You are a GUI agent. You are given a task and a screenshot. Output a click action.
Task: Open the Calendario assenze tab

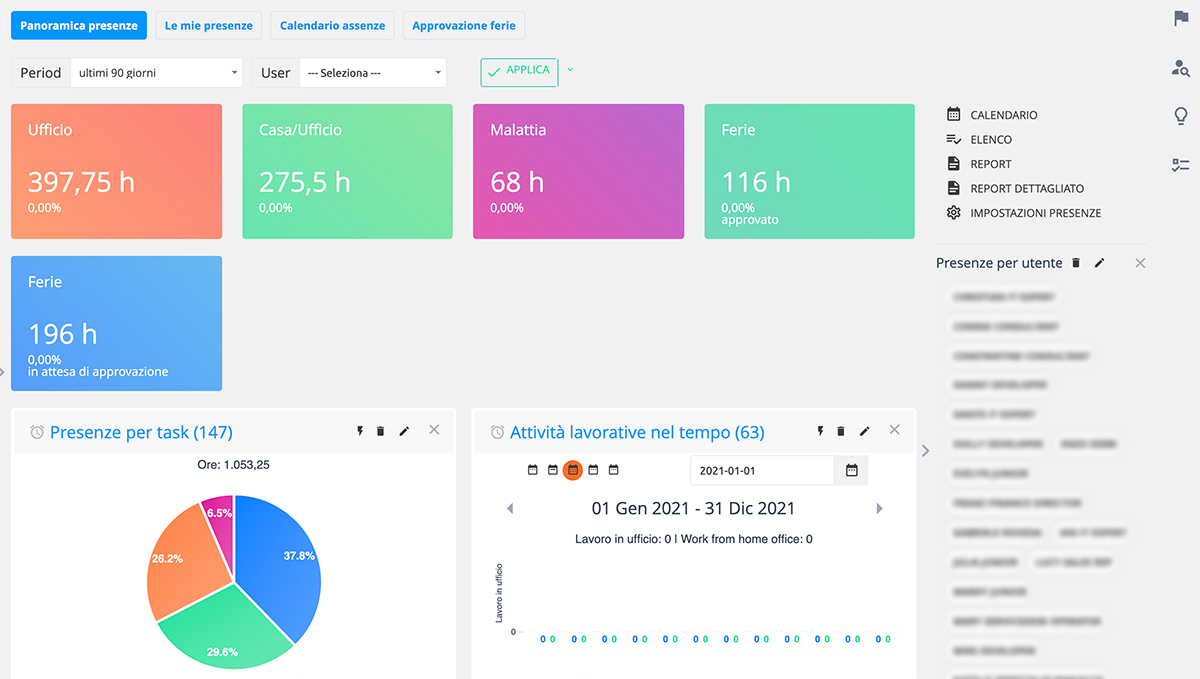(332, 26)
